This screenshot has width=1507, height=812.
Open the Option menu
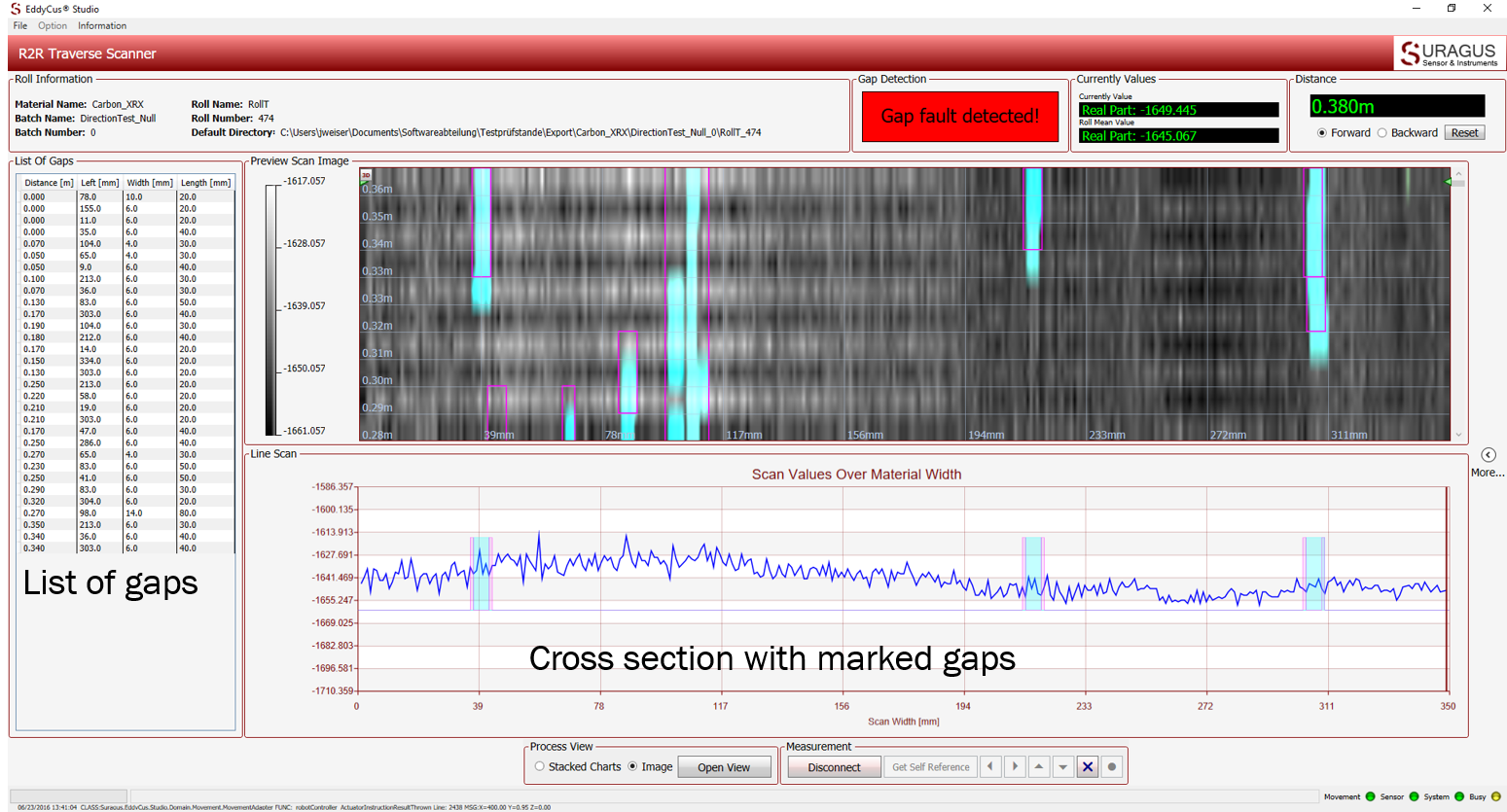pos(53,26)
